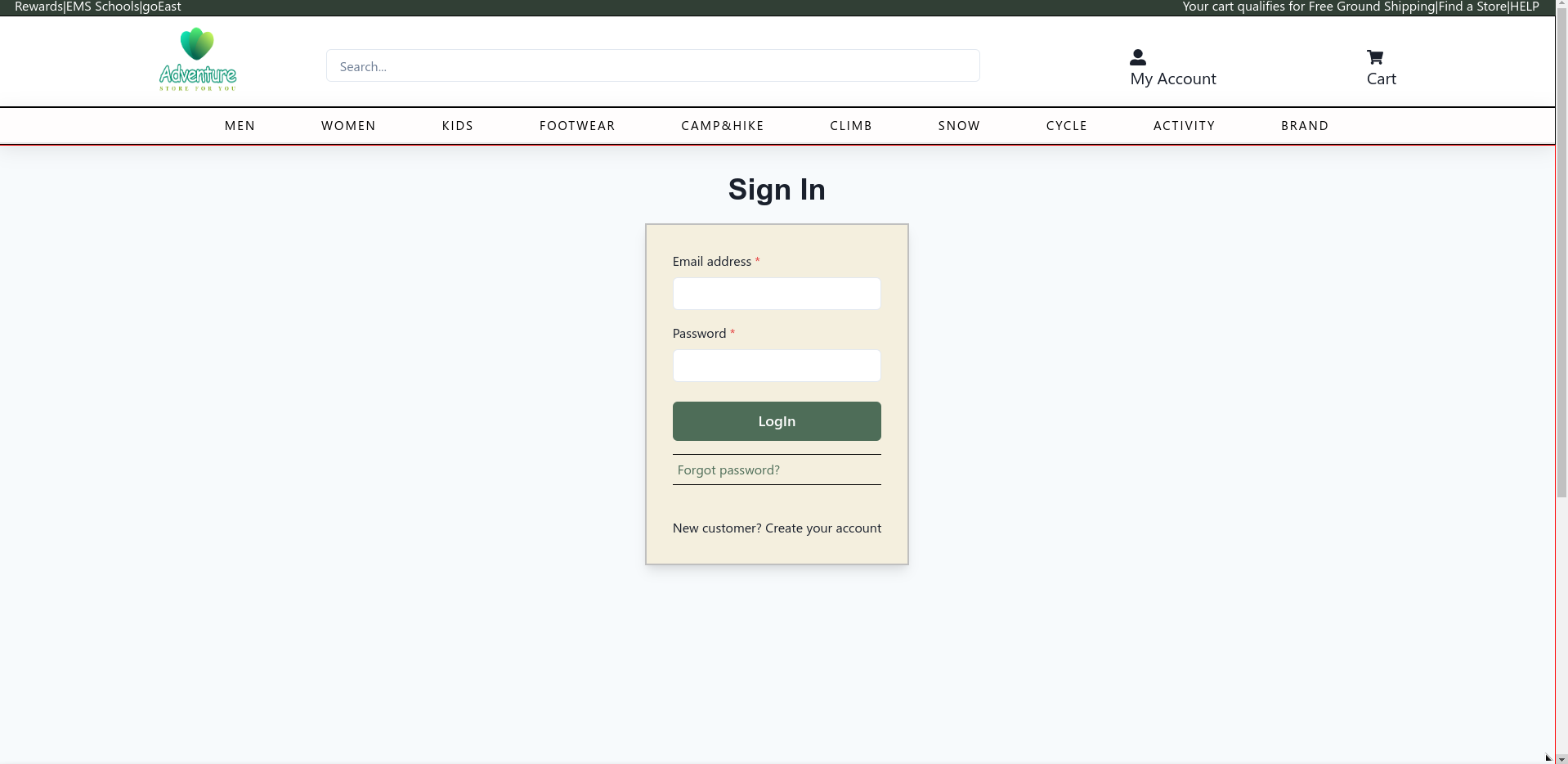Focus the Search input field
Viewport: 1568px width, 764px height.
pos(652,65)
